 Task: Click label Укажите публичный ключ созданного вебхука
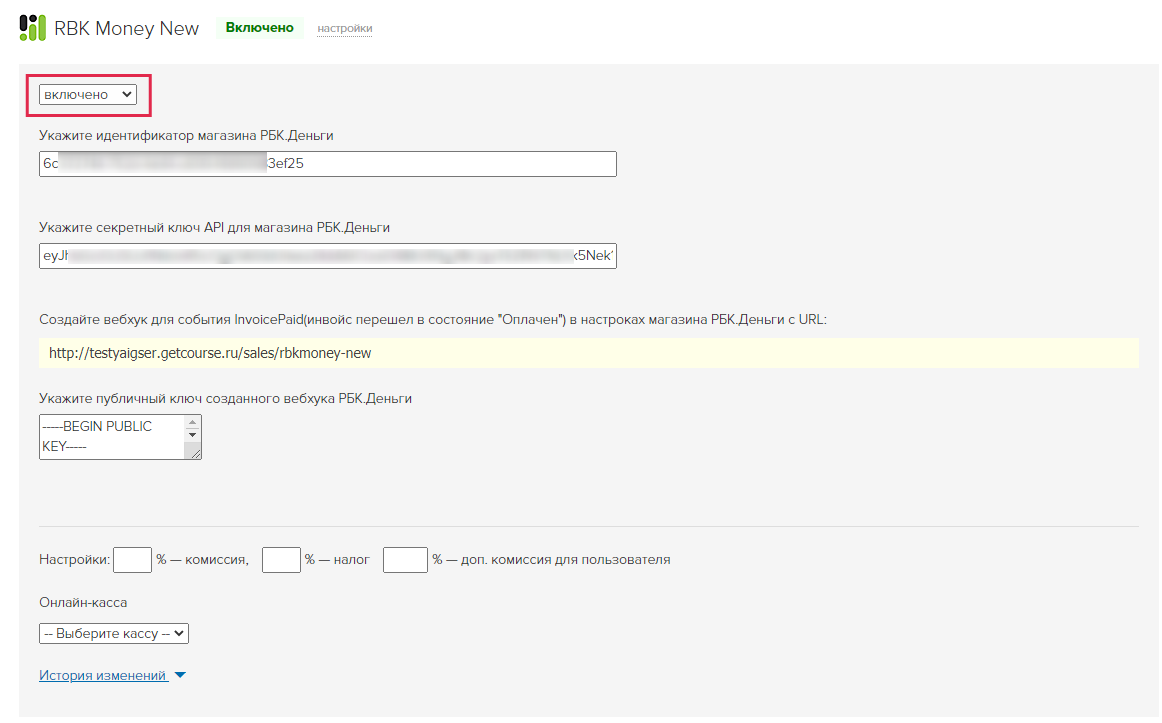[225, 399]
